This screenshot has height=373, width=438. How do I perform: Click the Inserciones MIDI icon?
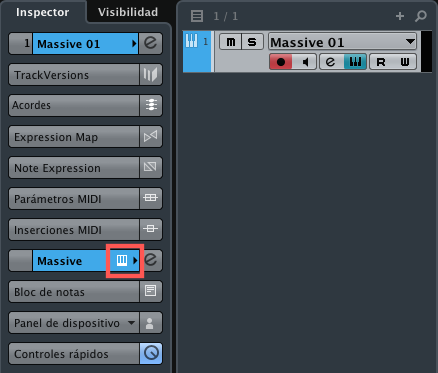(x=151, y=229)
